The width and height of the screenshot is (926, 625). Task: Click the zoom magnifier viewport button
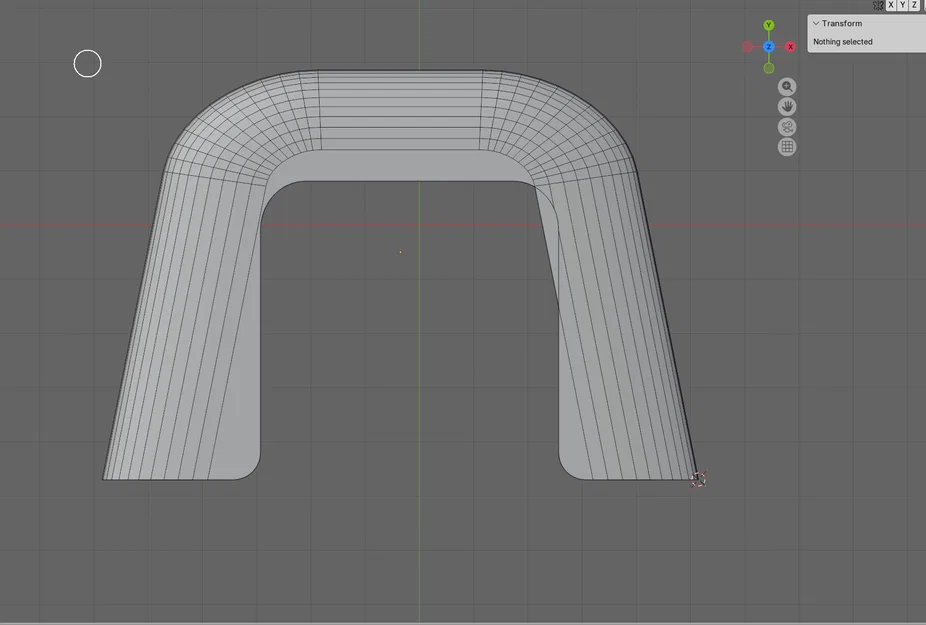(x=787, y=87)
